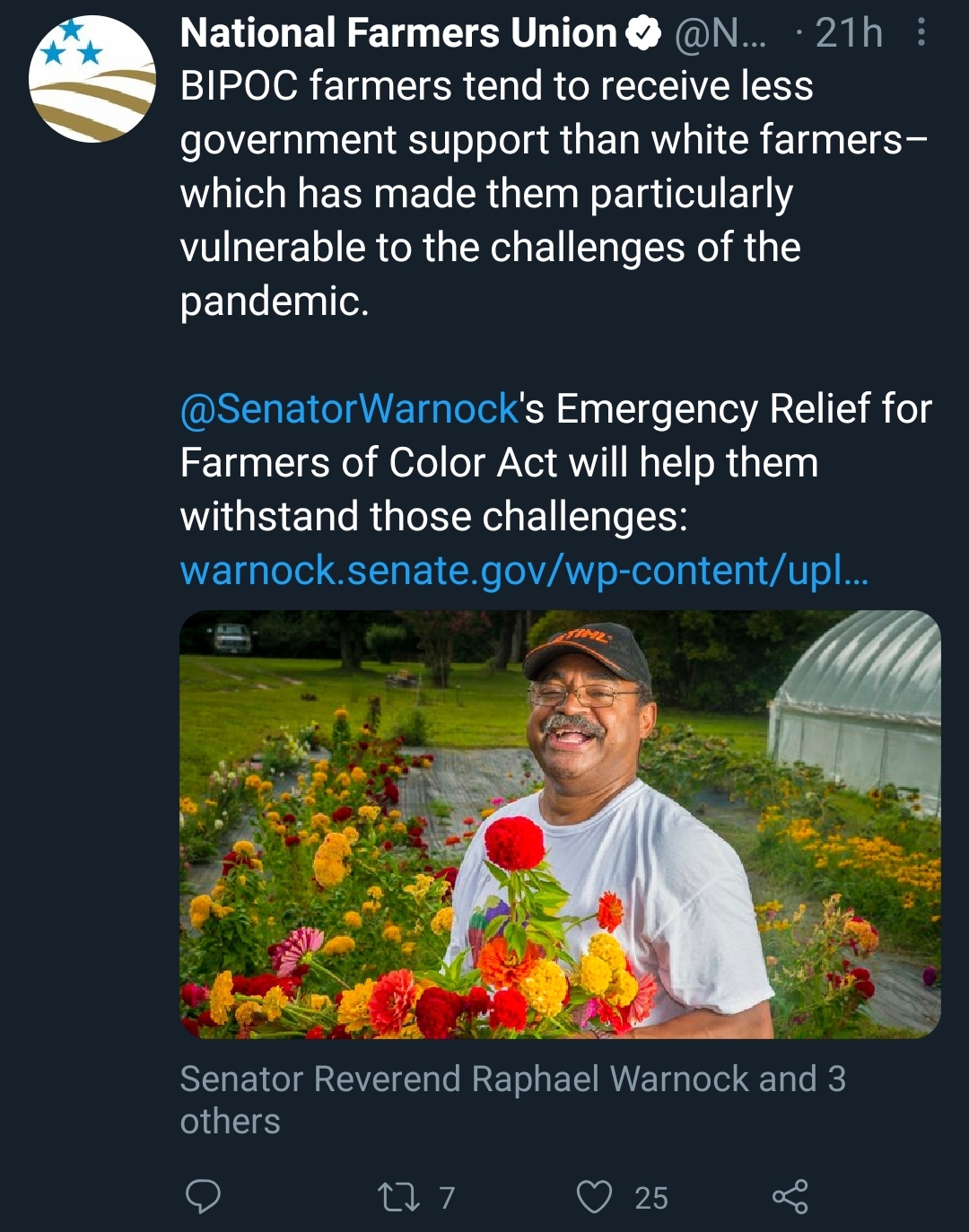Screen dimensions: 969x1232
Task: Tap the blue verified badge
Action: pos(642,34)
